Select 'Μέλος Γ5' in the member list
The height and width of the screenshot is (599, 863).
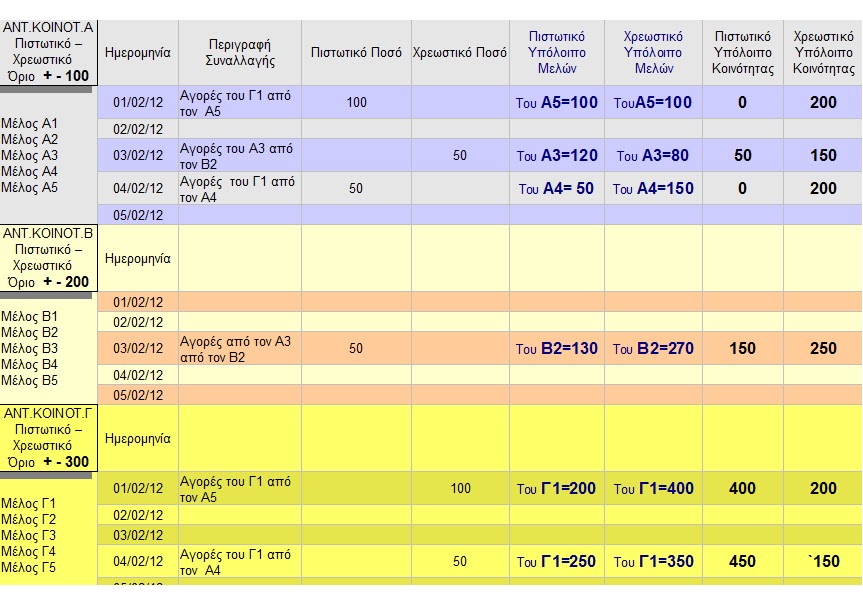click(x=28, y=567)
